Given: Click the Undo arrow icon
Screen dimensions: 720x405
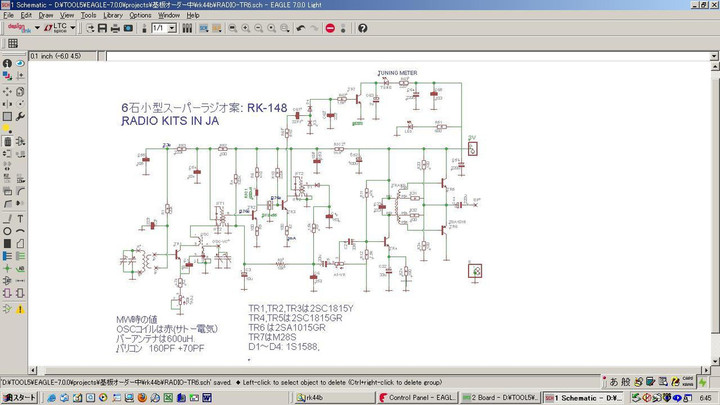Looking at the screenshot, I should (x=301, y=28).
